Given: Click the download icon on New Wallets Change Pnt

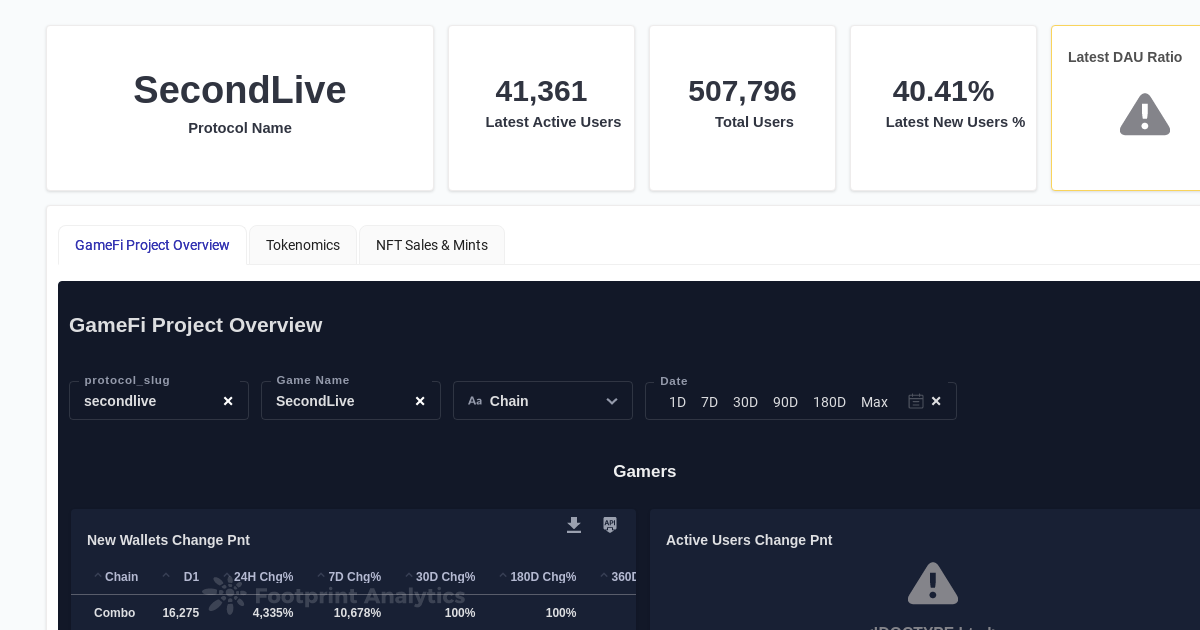Looking at the screenshot, I should coord(574,525).
